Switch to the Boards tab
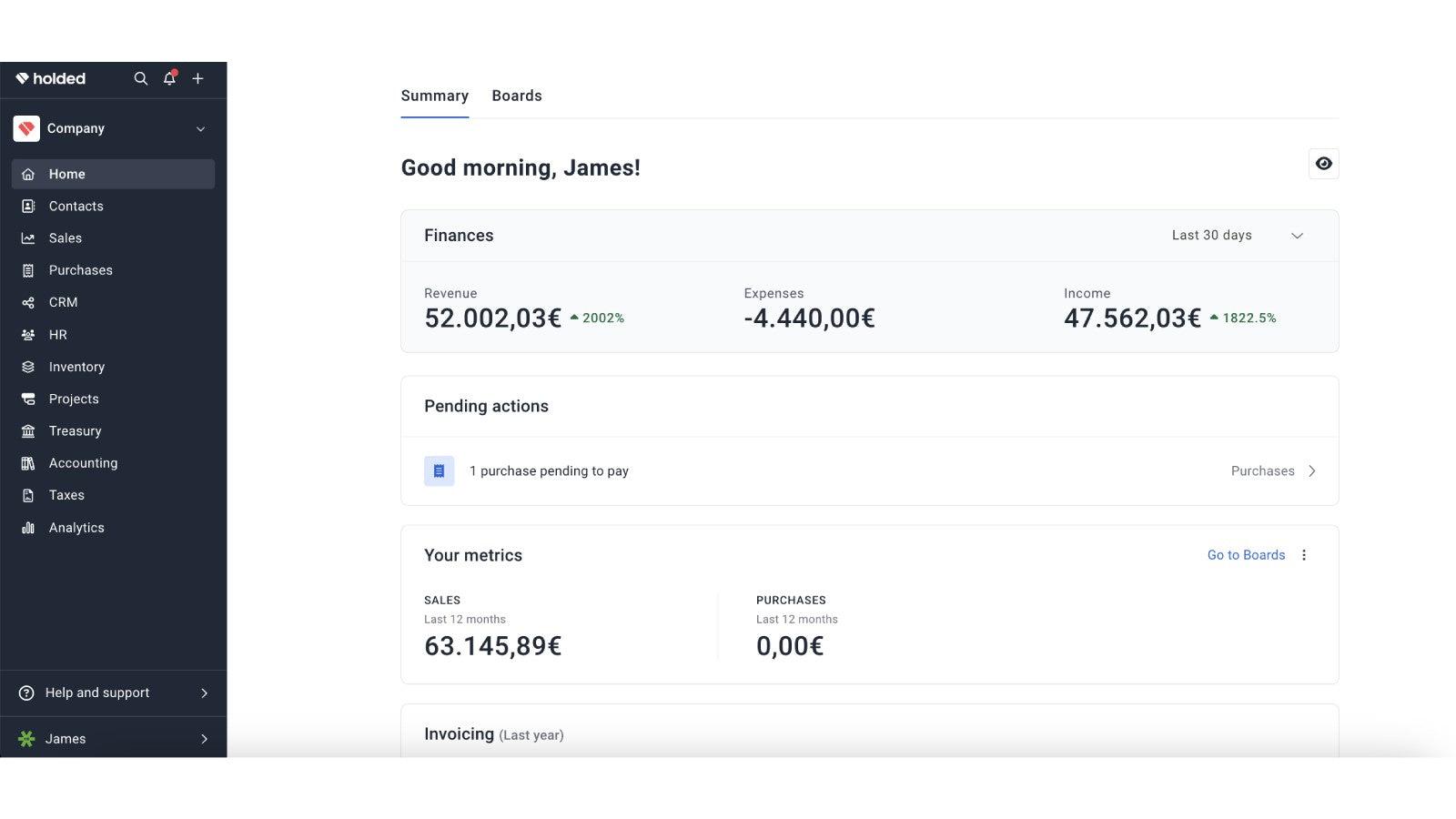 tap(516, 96)
